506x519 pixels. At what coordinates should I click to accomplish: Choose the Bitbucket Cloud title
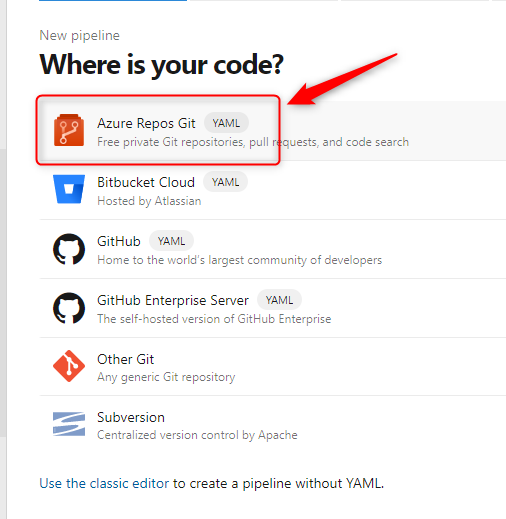coord(146,182)
